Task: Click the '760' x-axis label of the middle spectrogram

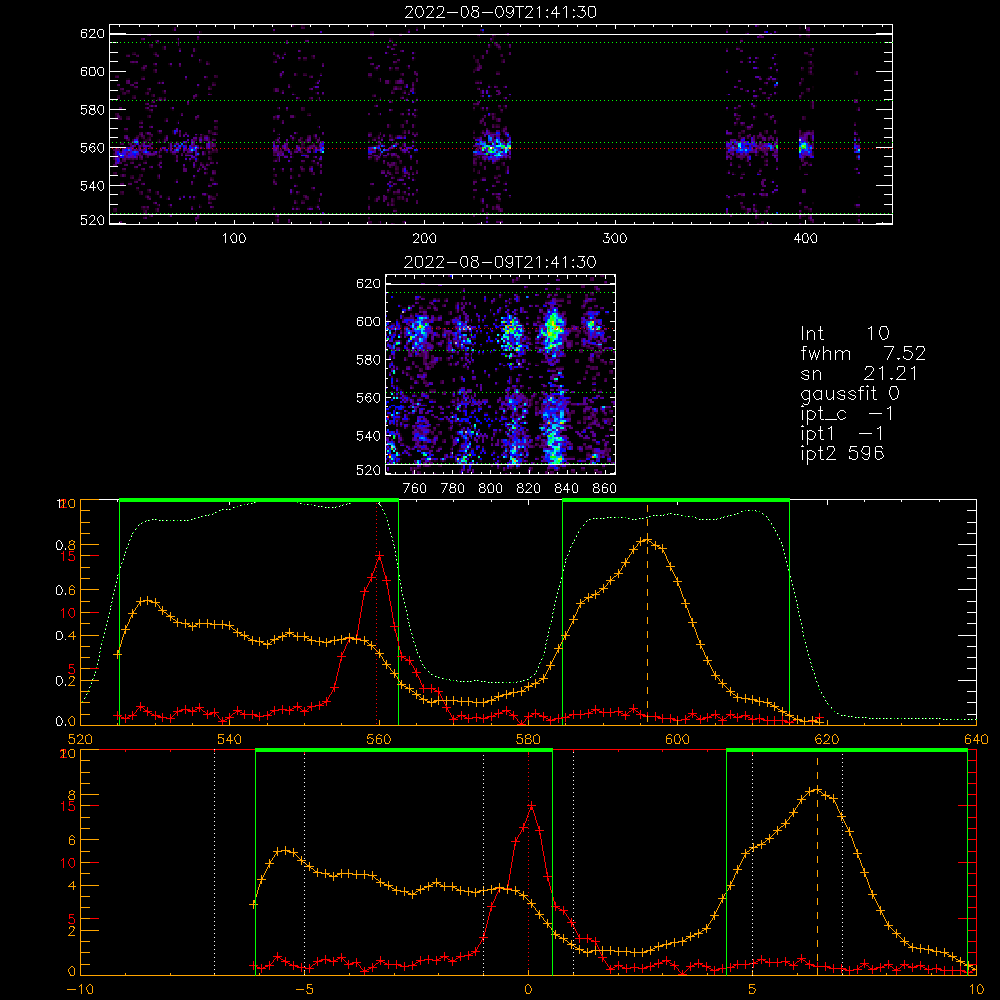Action: (x=415, y=489)
